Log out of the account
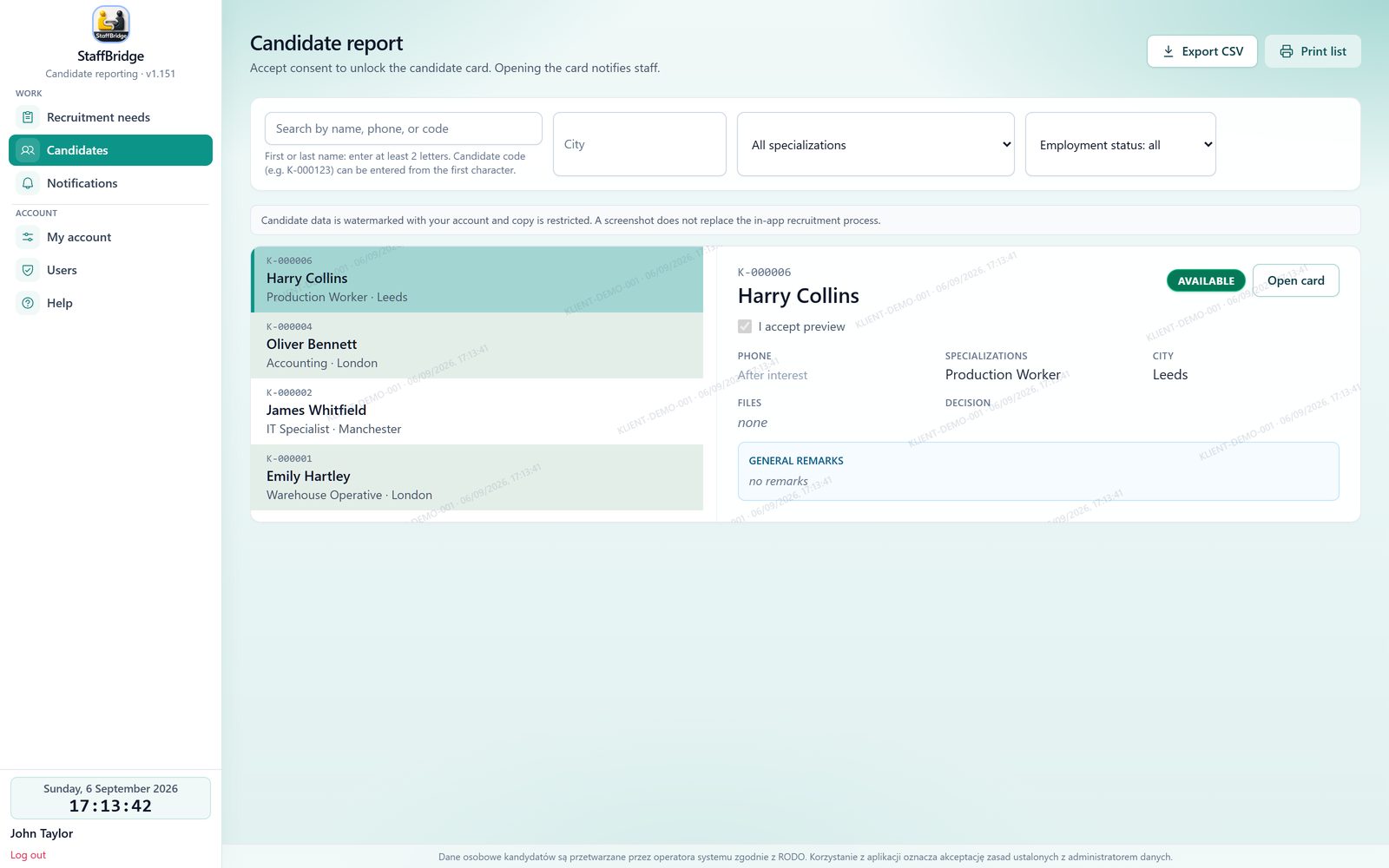The image size is (1389, 868). point(28,855)
